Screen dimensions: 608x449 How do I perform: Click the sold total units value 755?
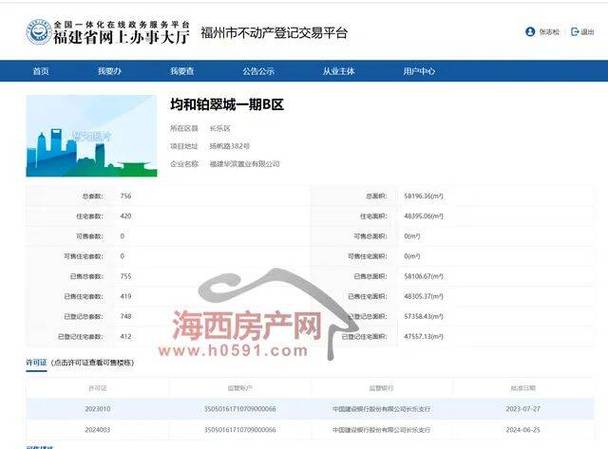tap(126, 276)
